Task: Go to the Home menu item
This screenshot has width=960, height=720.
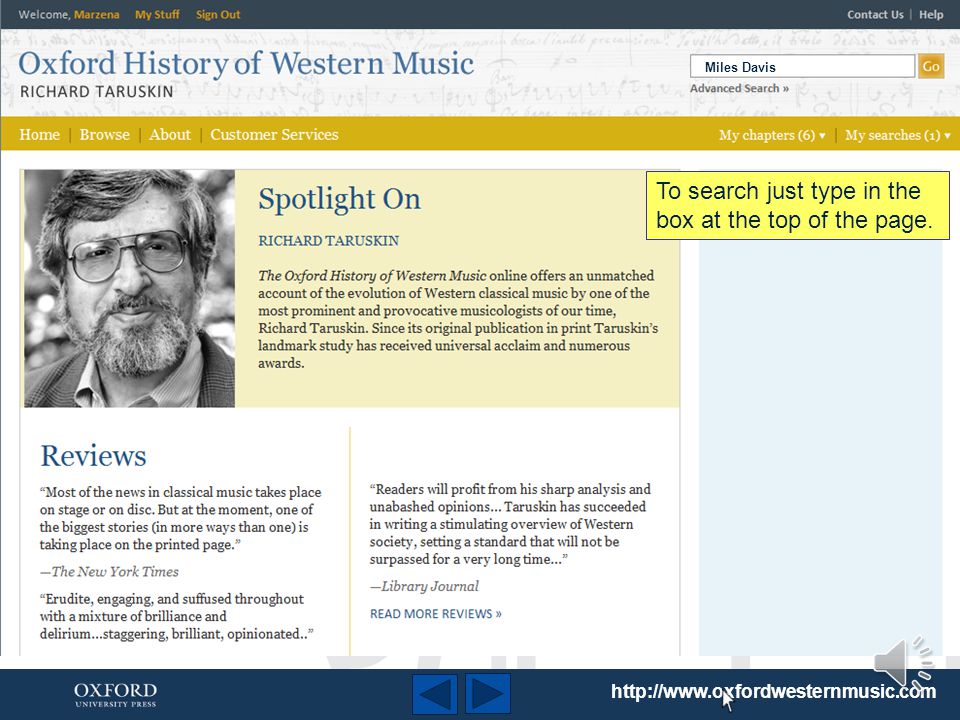Action: [39, 134]
